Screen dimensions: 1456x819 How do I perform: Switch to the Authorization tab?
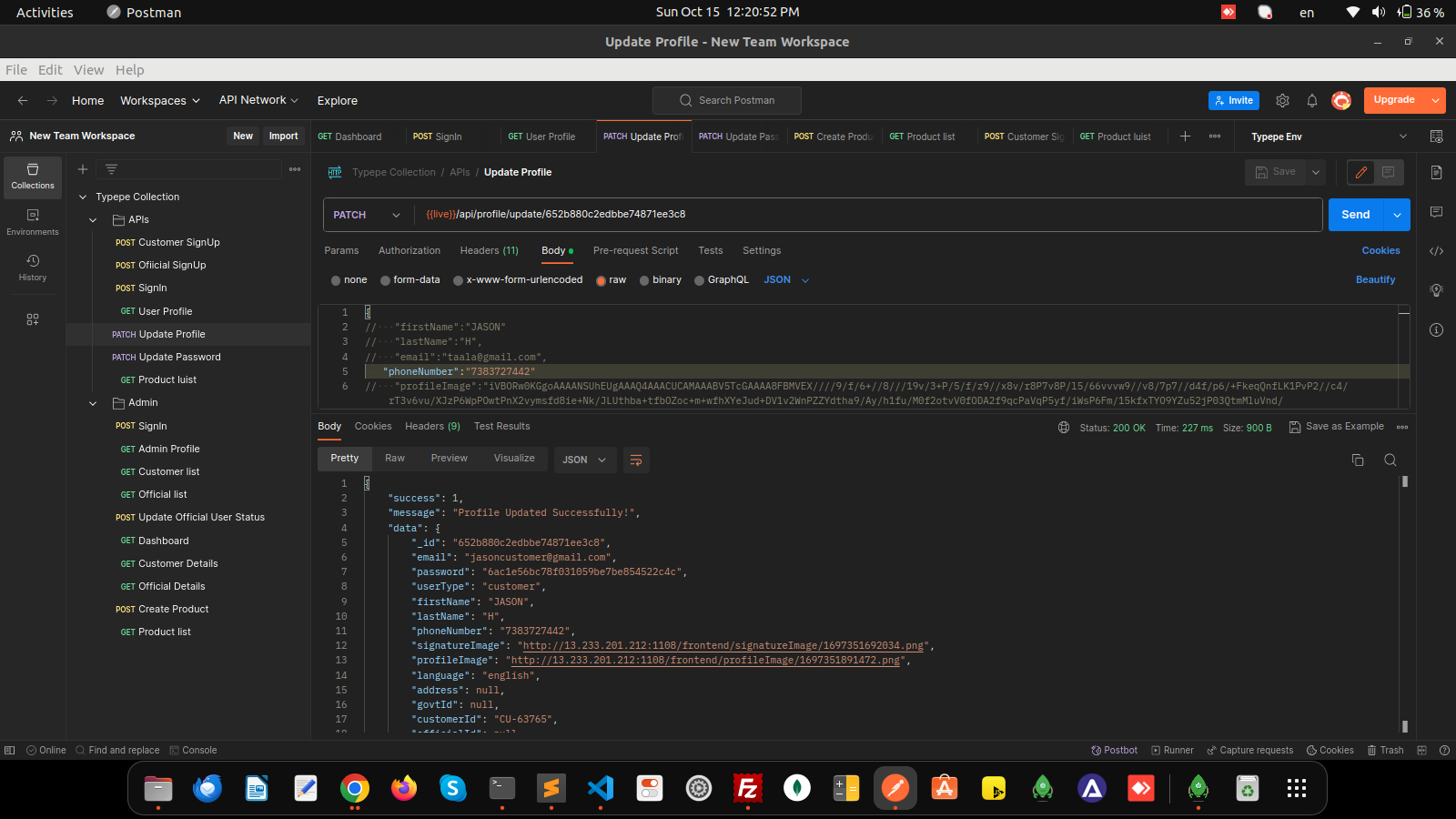click(409, 251)
